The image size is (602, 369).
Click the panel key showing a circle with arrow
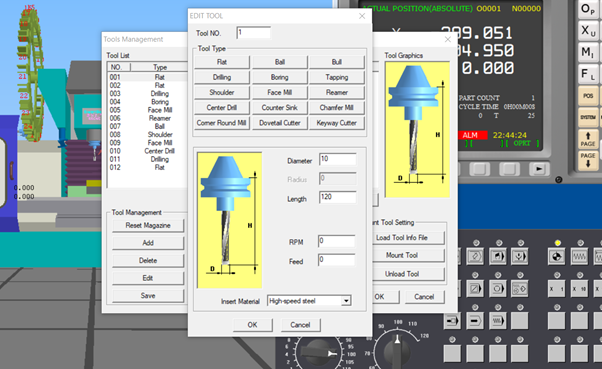pyautogui.click(x=498, y=289)
